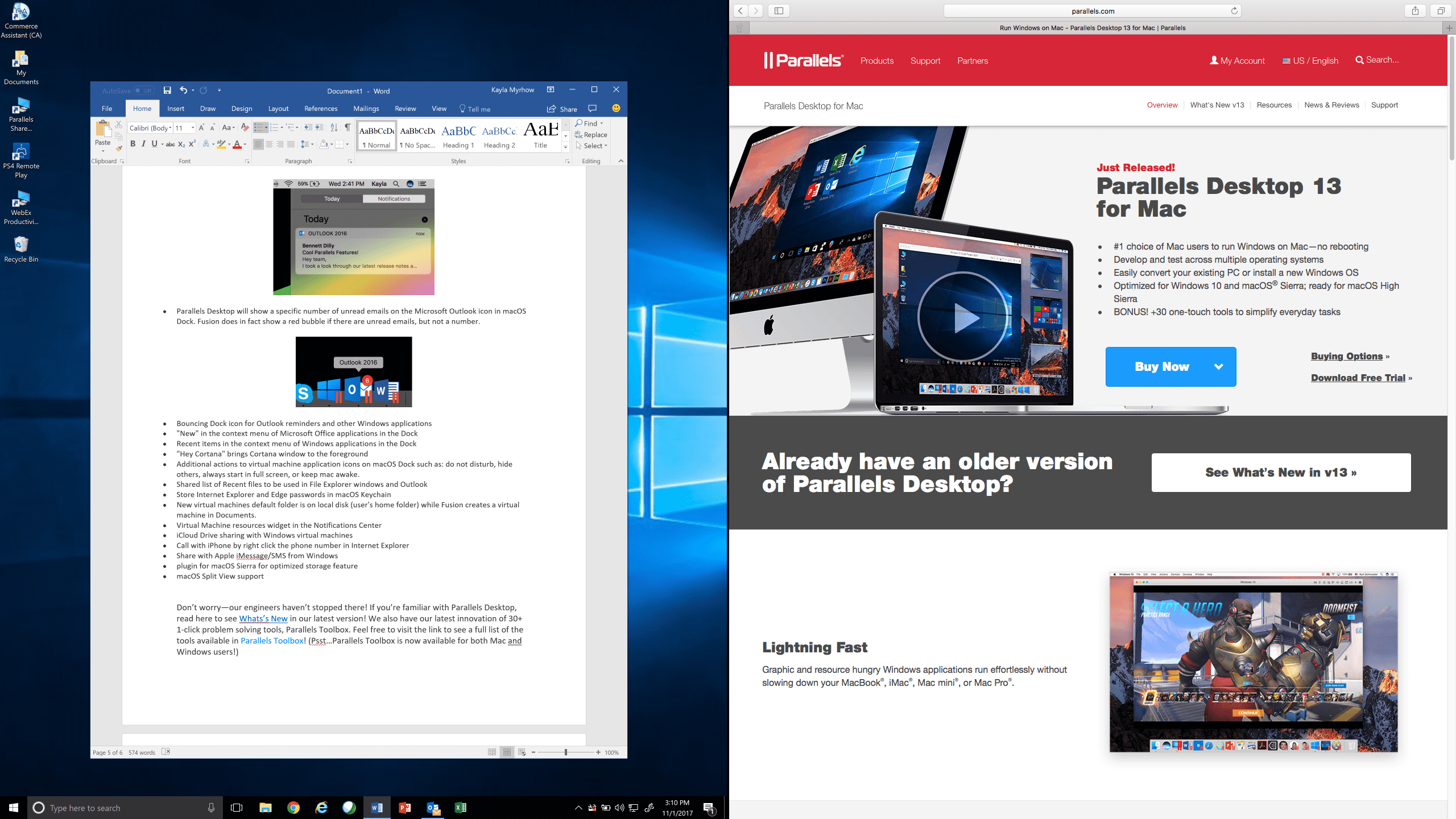Open Ribbon Display Options icon in Word title bar
This screenshot has width=1456, height=819.
(551, 90)
